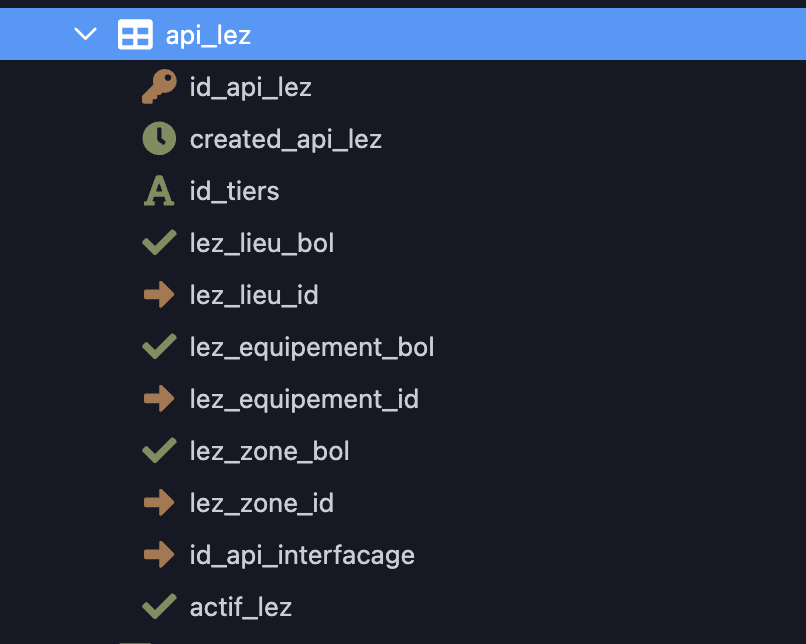Collapse the api_lez table chevron

(85, 34)
